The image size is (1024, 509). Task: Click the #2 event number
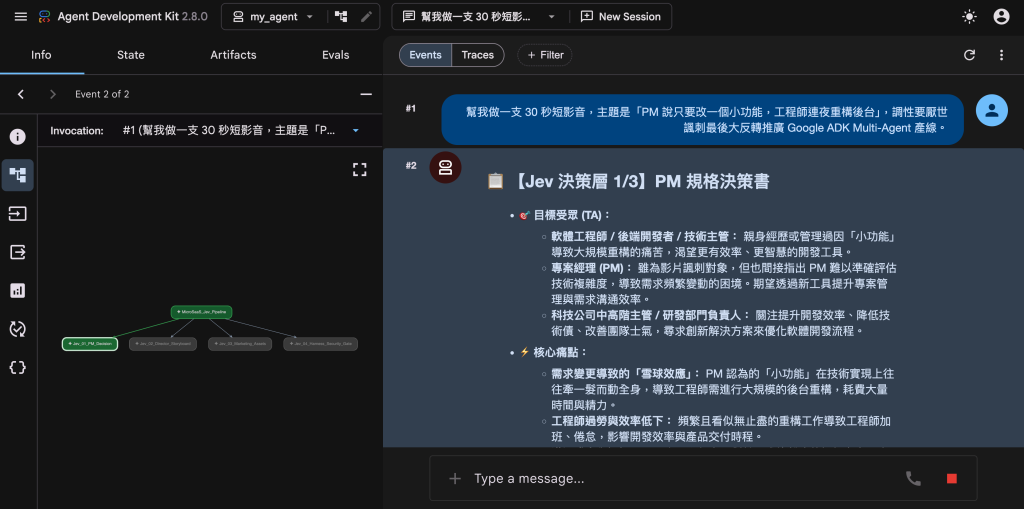coord(410,165)
